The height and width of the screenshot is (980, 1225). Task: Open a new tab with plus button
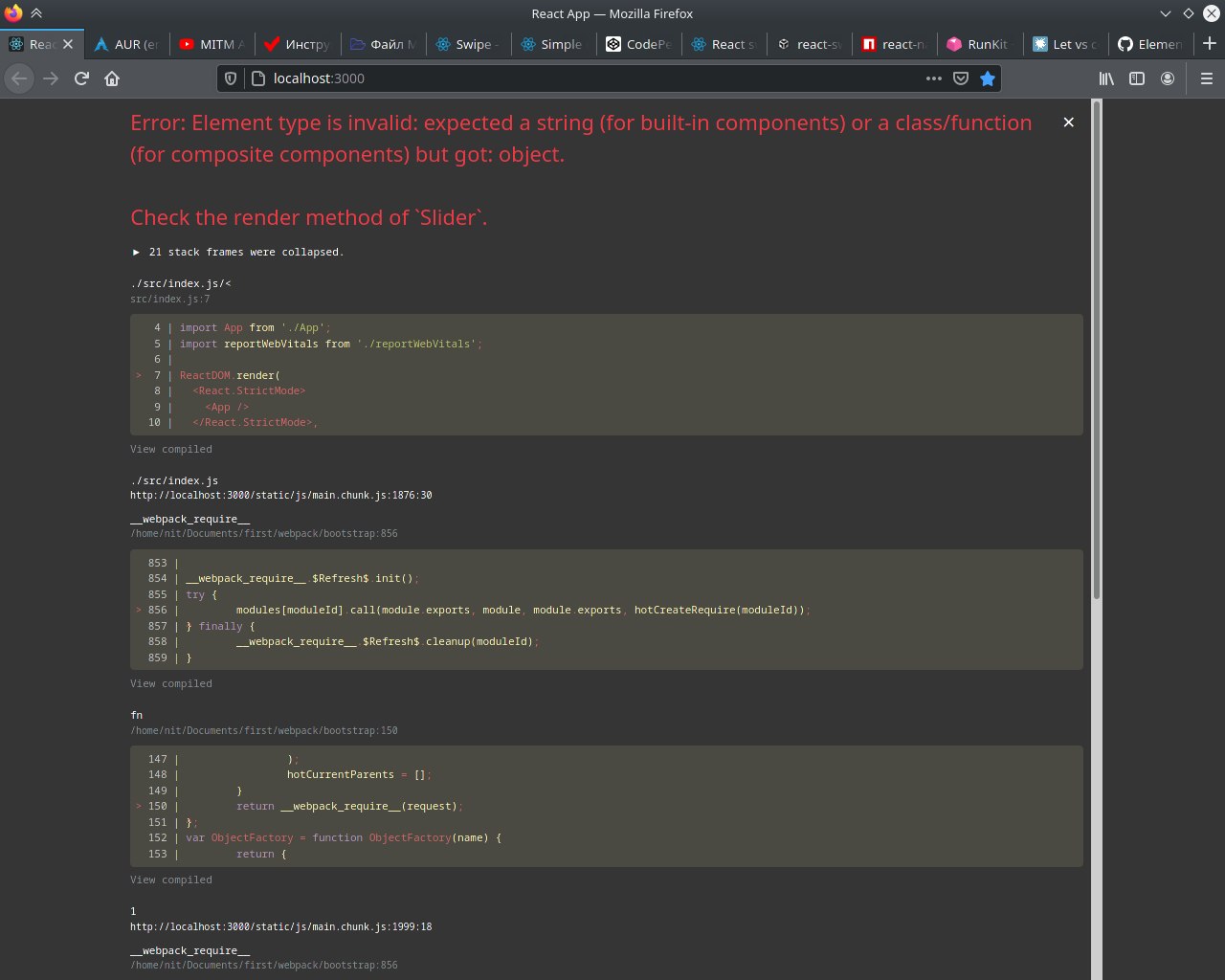pos(1209,43)
